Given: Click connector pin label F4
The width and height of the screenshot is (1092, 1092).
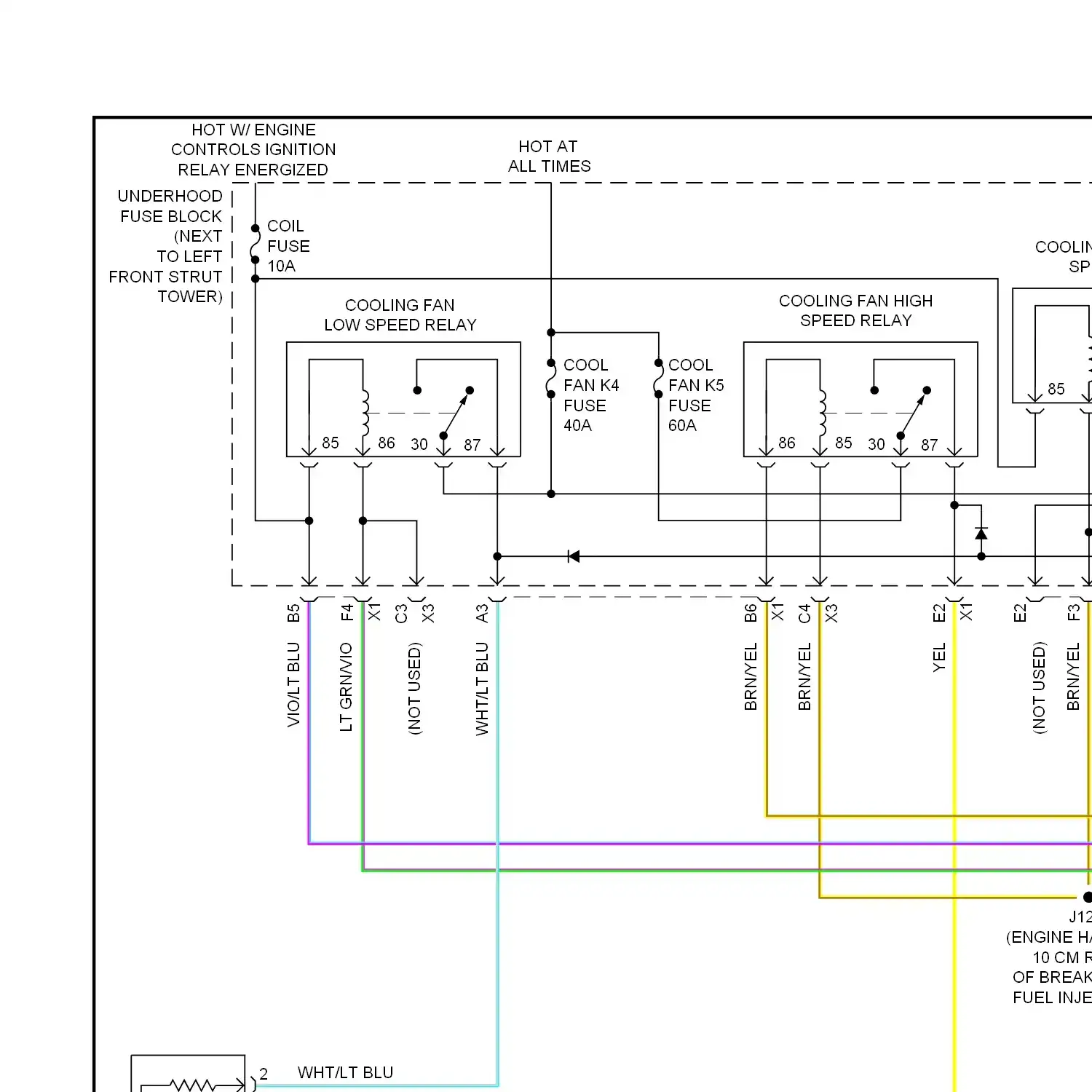Looking at the screenshot, I should [347, 612].
